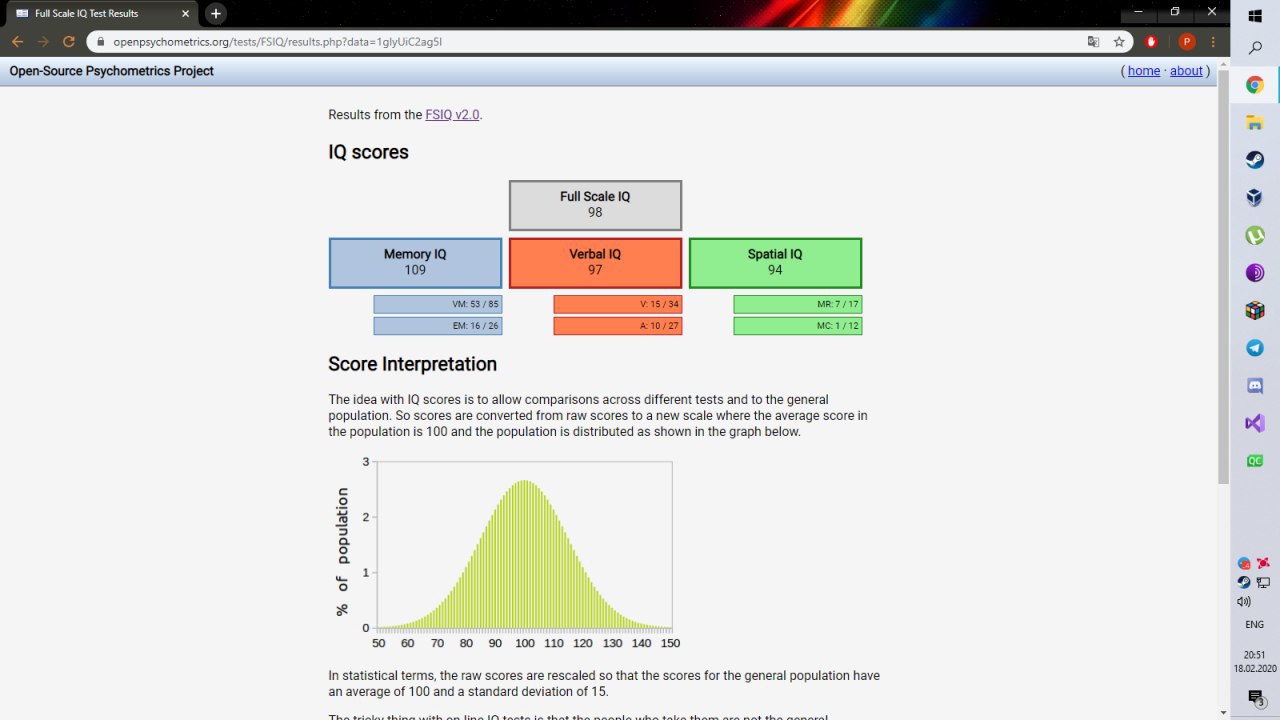Open the Rubik's cube app icon

[1255, 311]
